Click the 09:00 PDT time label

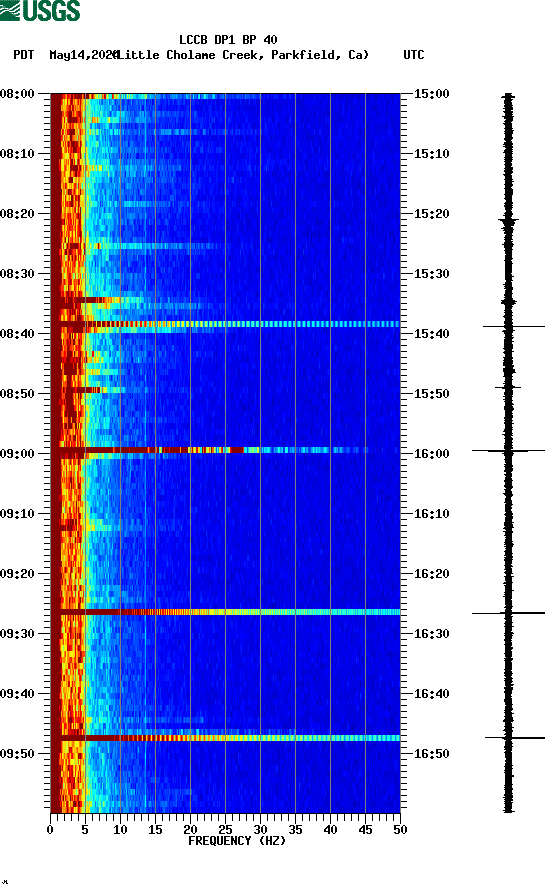coord(18,454)
